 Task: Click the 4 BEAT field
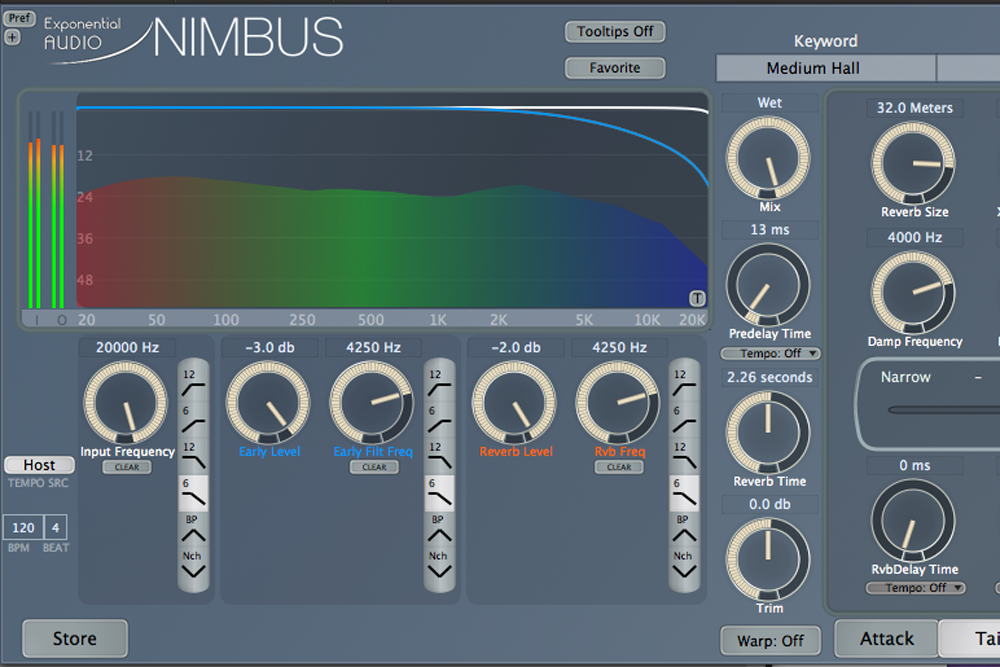[55, 528]
